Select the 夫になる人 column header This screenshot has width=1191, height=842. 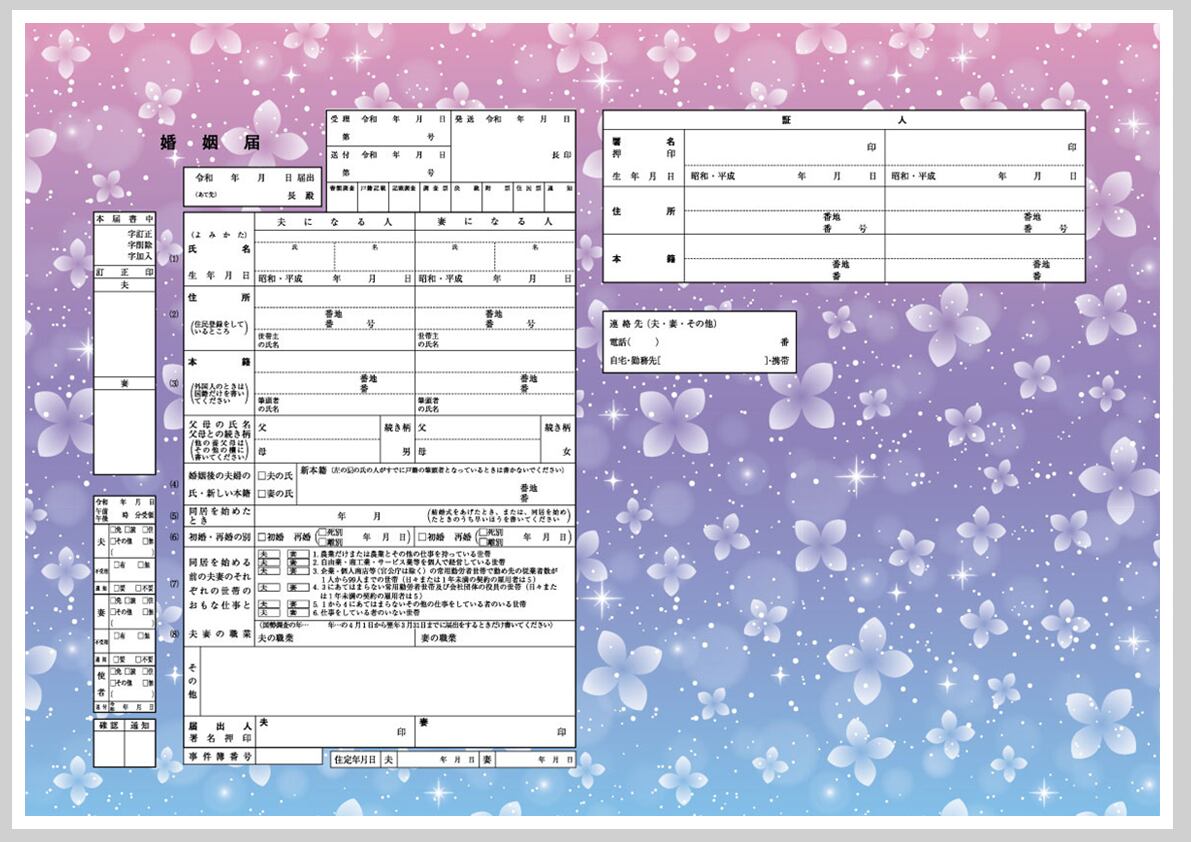334,222
